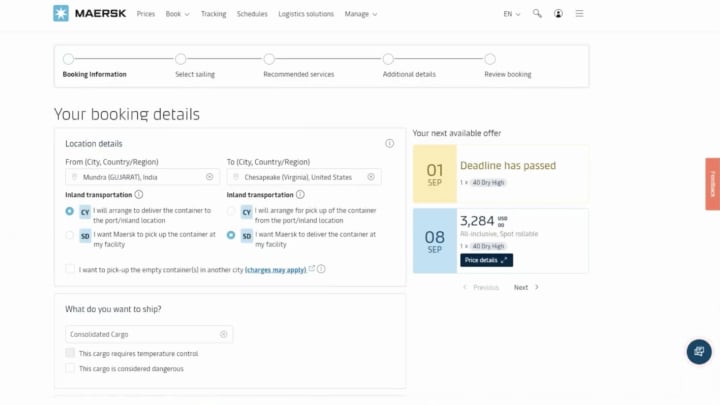
Task: Click the Maersk star logo
Action: (x=62, y=14)
